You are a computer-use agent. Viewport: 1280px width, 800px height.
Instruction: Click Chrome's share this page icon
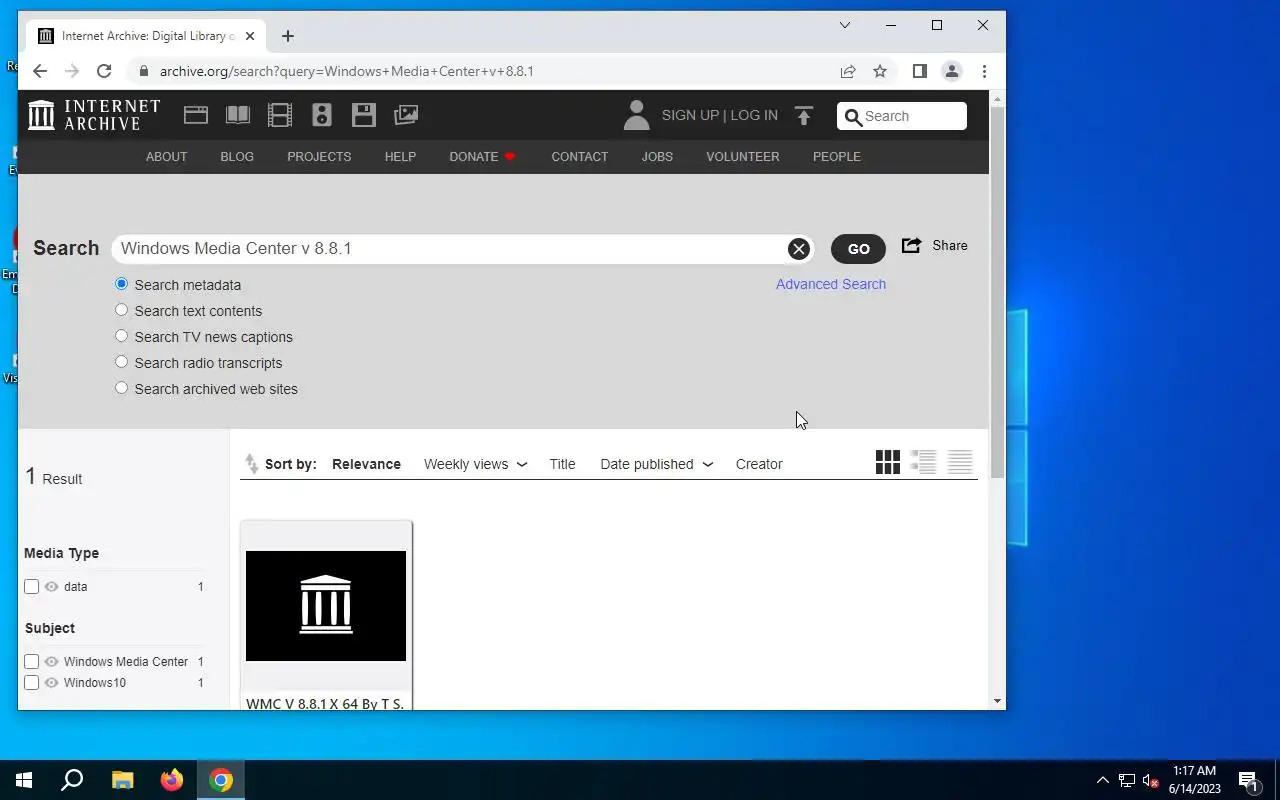tap(848, 71)
